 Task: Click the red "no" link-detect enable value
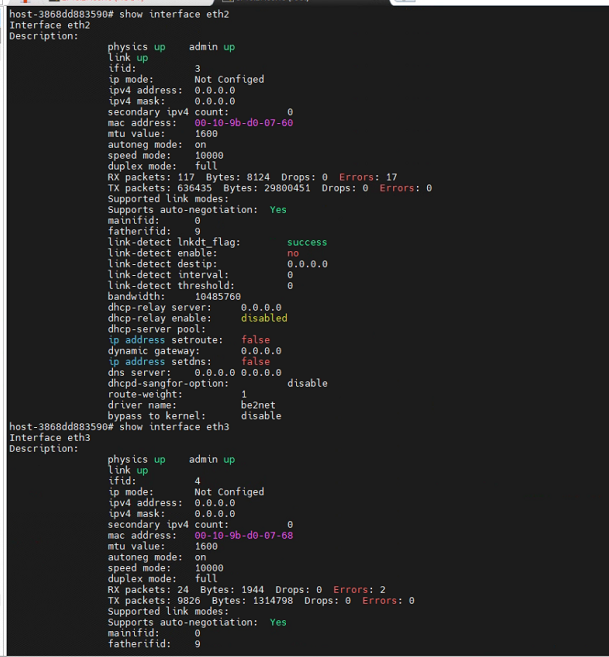tap(293, 253)
